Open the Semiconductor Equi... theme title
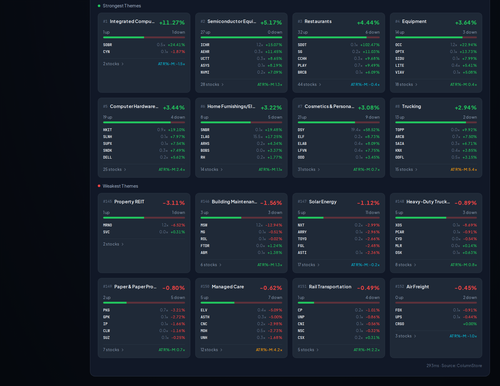The height and width of the screenshot is (386, 500). 232,21
